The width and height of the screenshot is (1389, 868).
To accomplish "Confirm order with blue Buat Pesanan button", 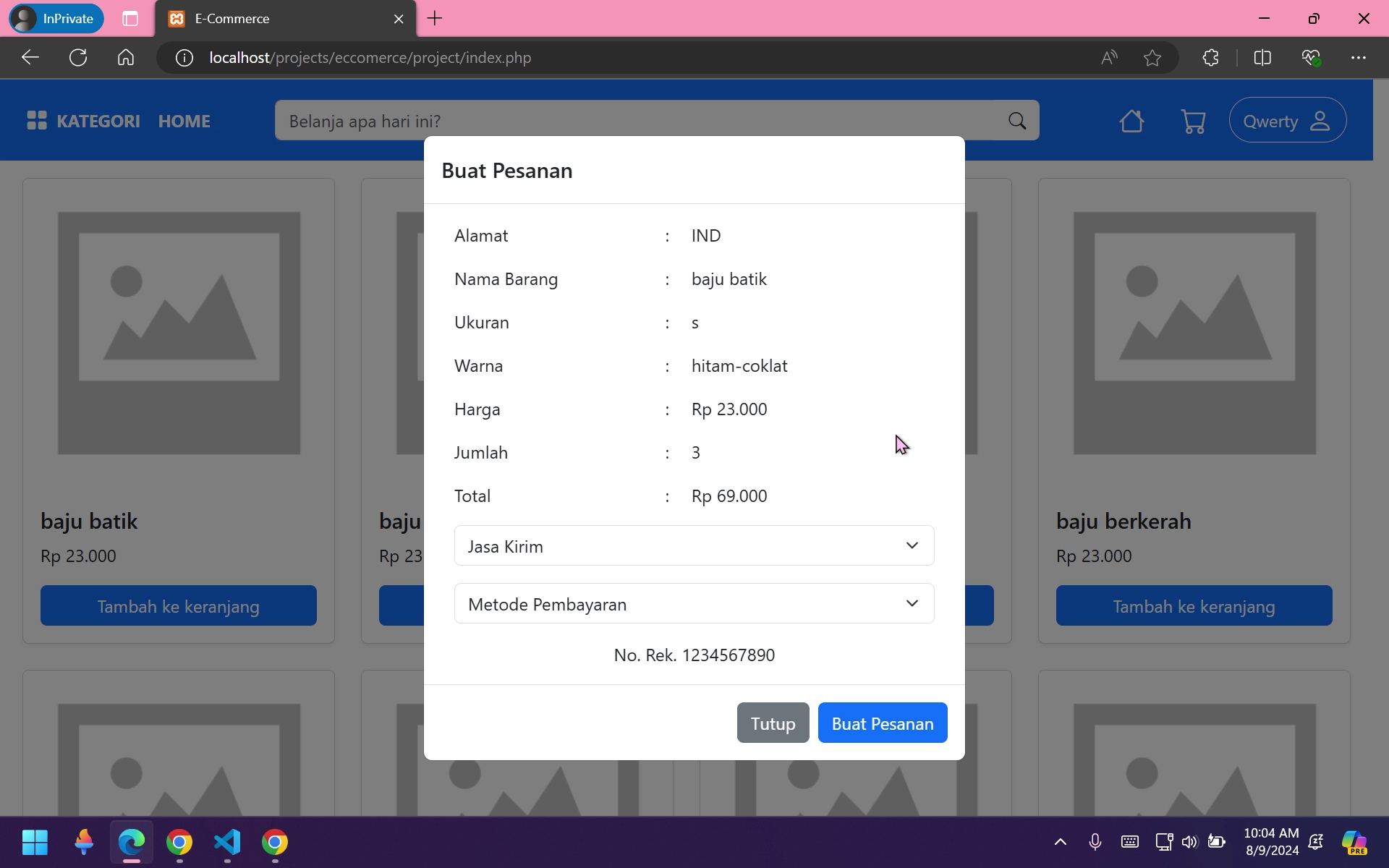I will coord(882,723).
